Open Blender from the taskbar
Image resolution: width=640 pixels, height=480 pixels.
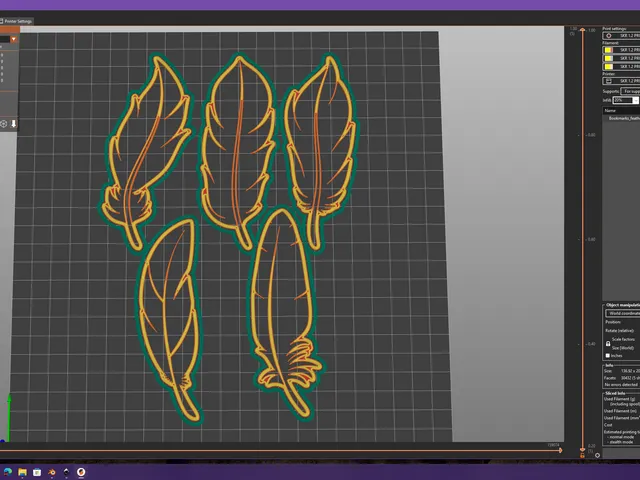pos(51,472)
